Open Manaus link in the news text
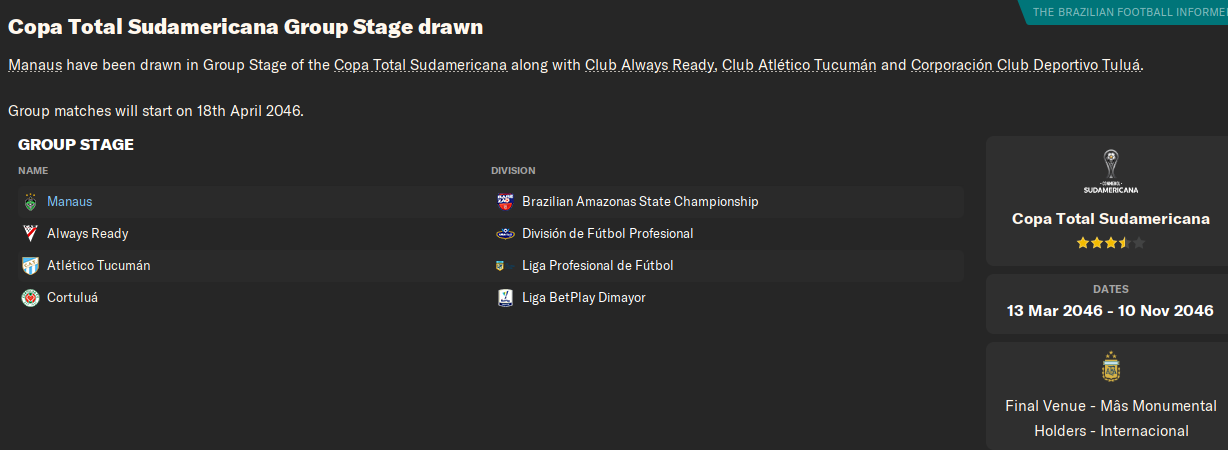 pos(35,65)
